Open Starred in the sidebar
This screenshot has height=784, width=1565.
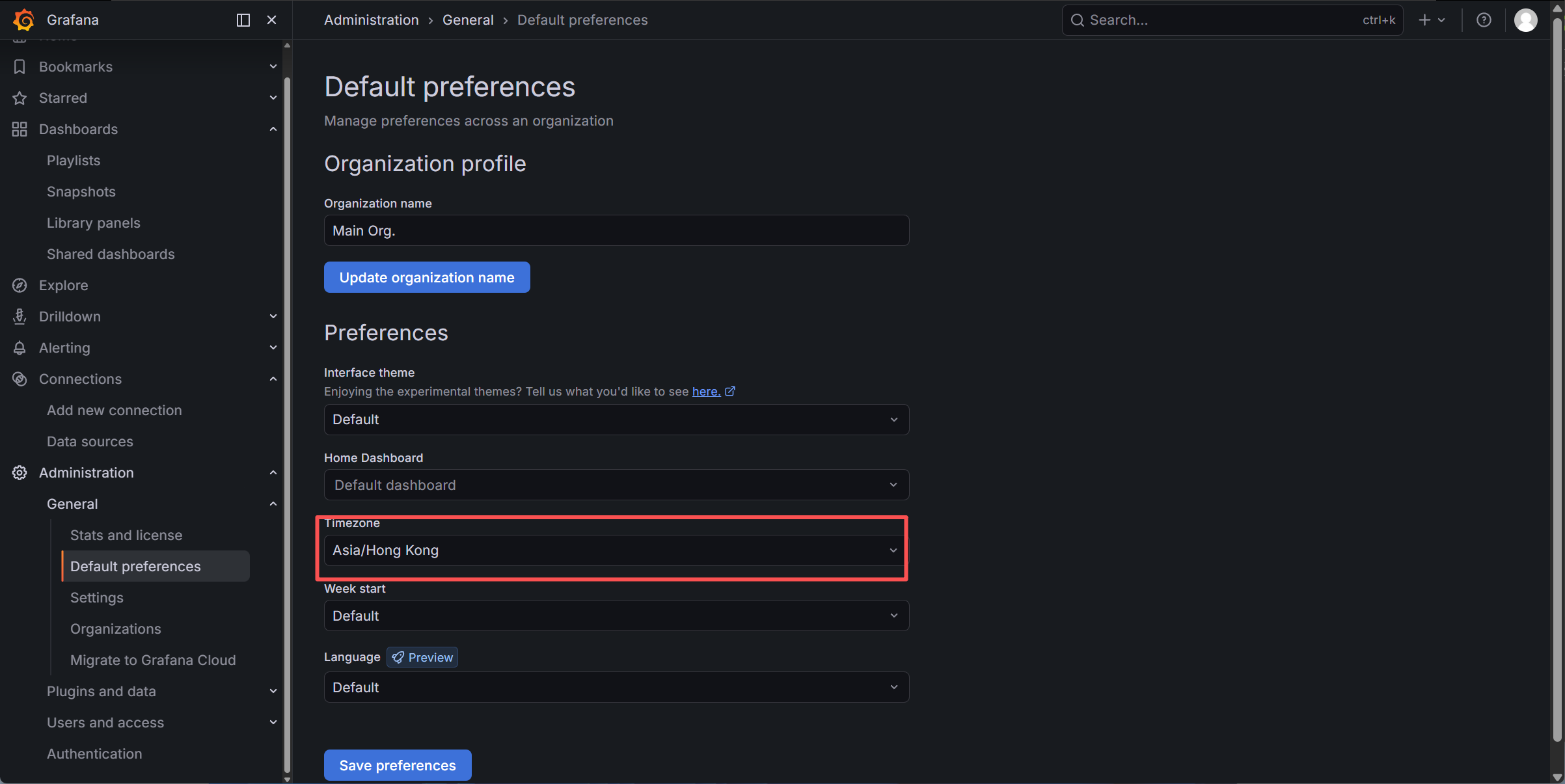click(x=63, y=98)
